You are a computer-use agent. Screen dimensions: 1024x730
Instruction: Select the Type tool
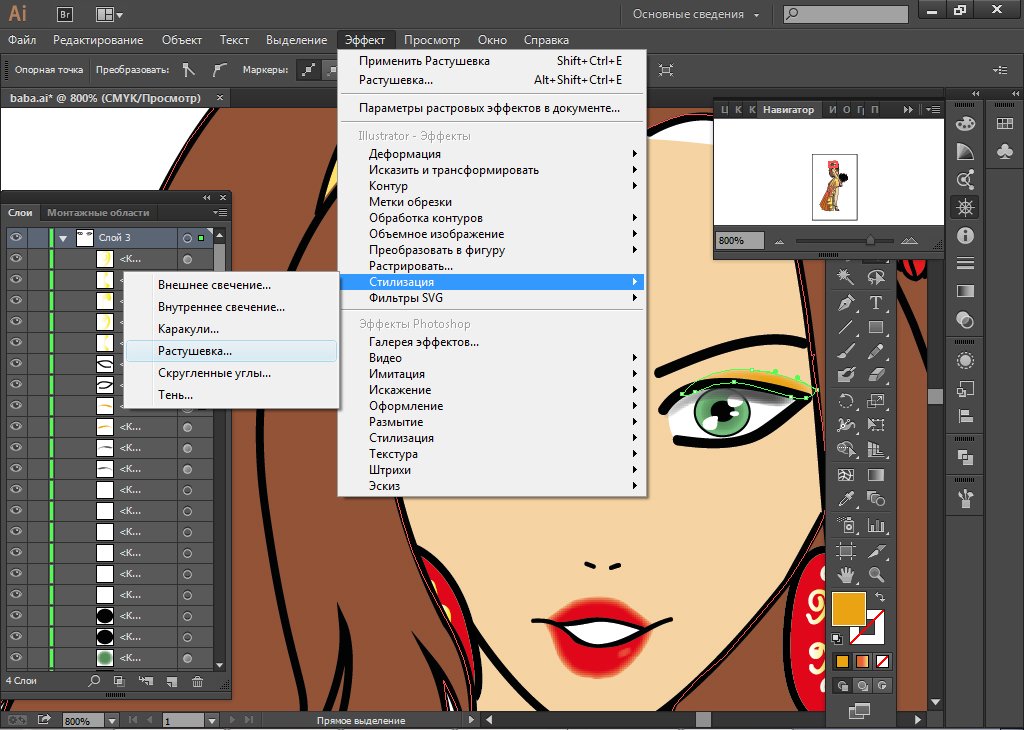[x=876, y=303]
